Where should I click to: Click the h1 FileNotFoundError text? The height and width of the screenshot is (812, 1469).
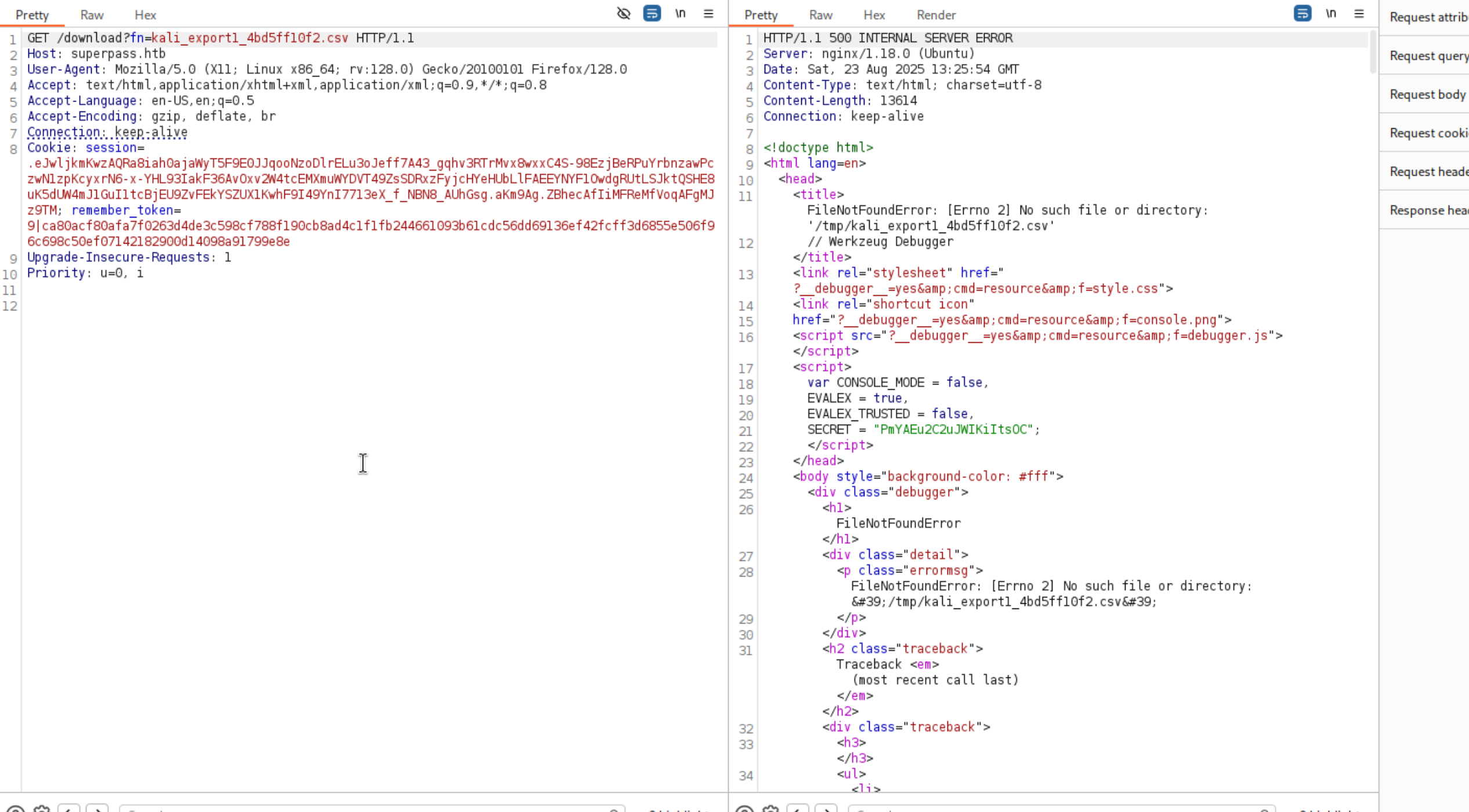pos(898,524)
